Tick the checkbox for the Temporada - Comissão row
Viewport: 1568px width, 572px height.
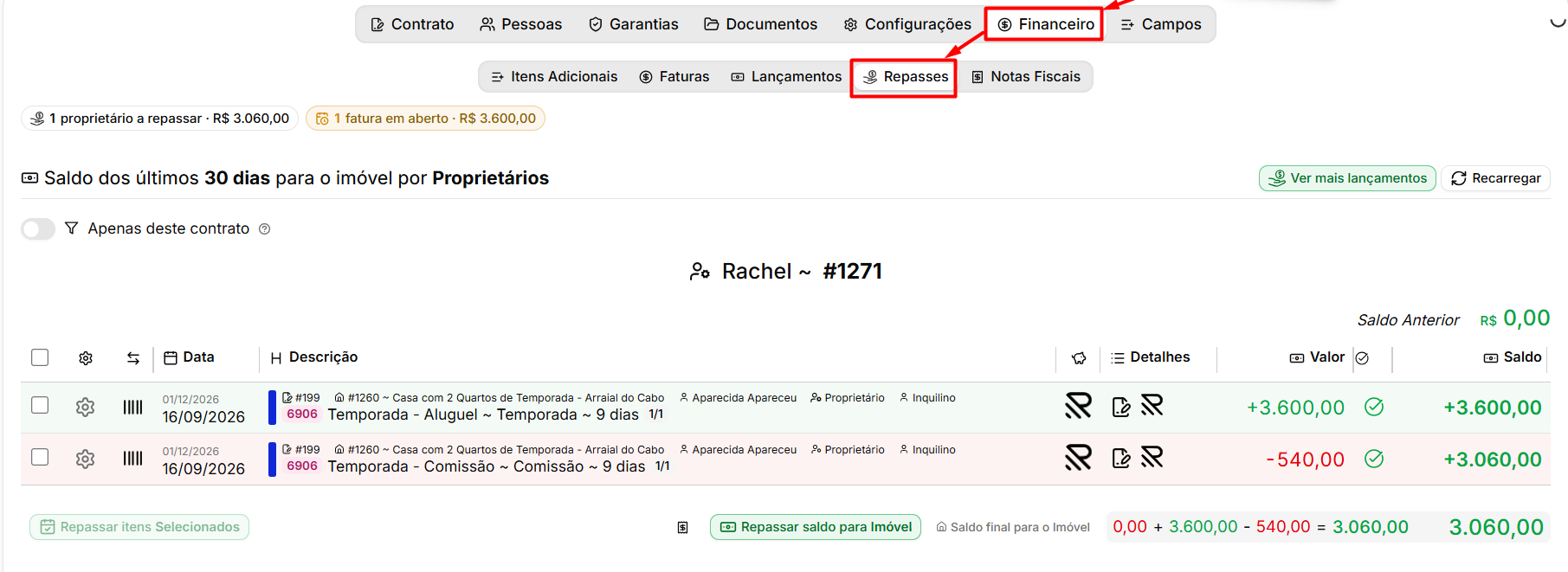click(40, 457)
